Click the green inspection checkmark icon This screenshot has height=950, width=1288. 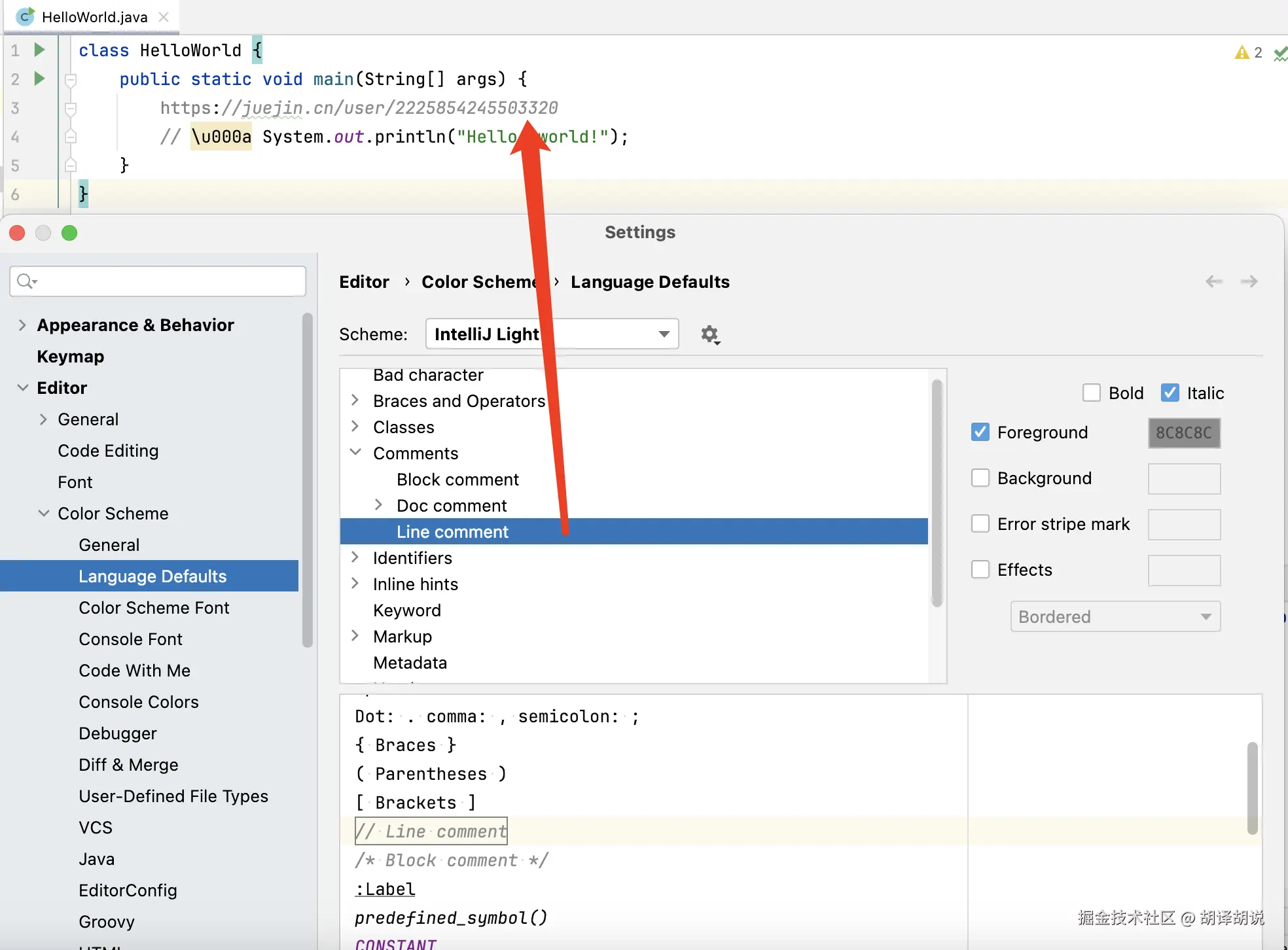click(x=1280, y=55)
